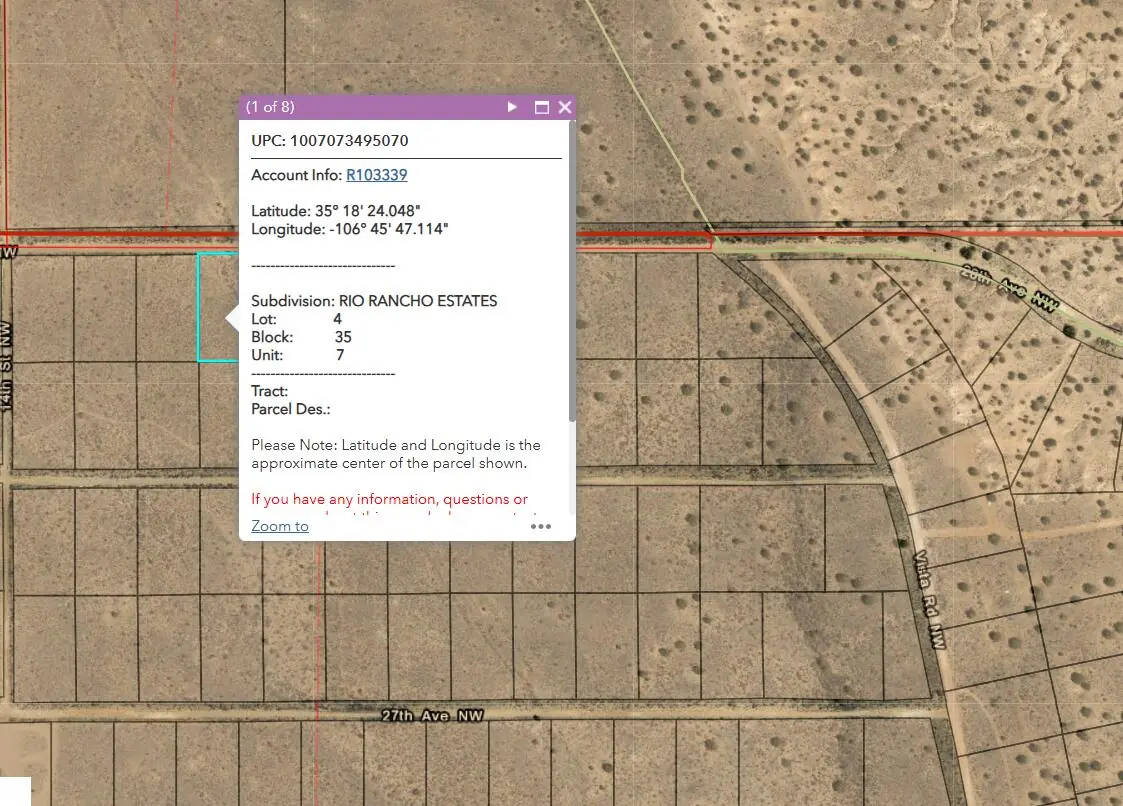
Task: Click the Zoom to link
Action: (x=279, y=525)
